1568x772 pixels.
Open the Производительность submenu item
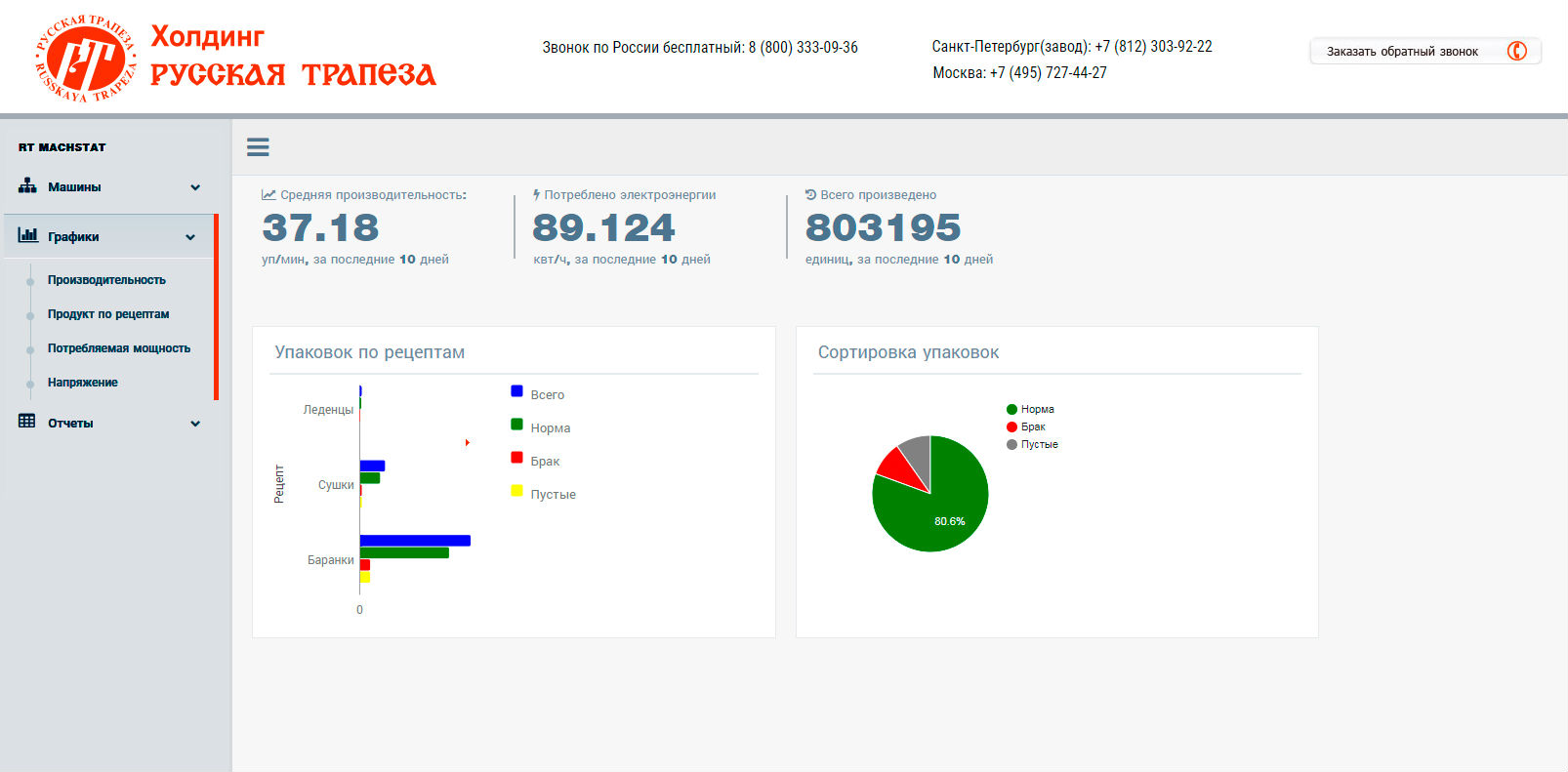(x=106, y=280)
